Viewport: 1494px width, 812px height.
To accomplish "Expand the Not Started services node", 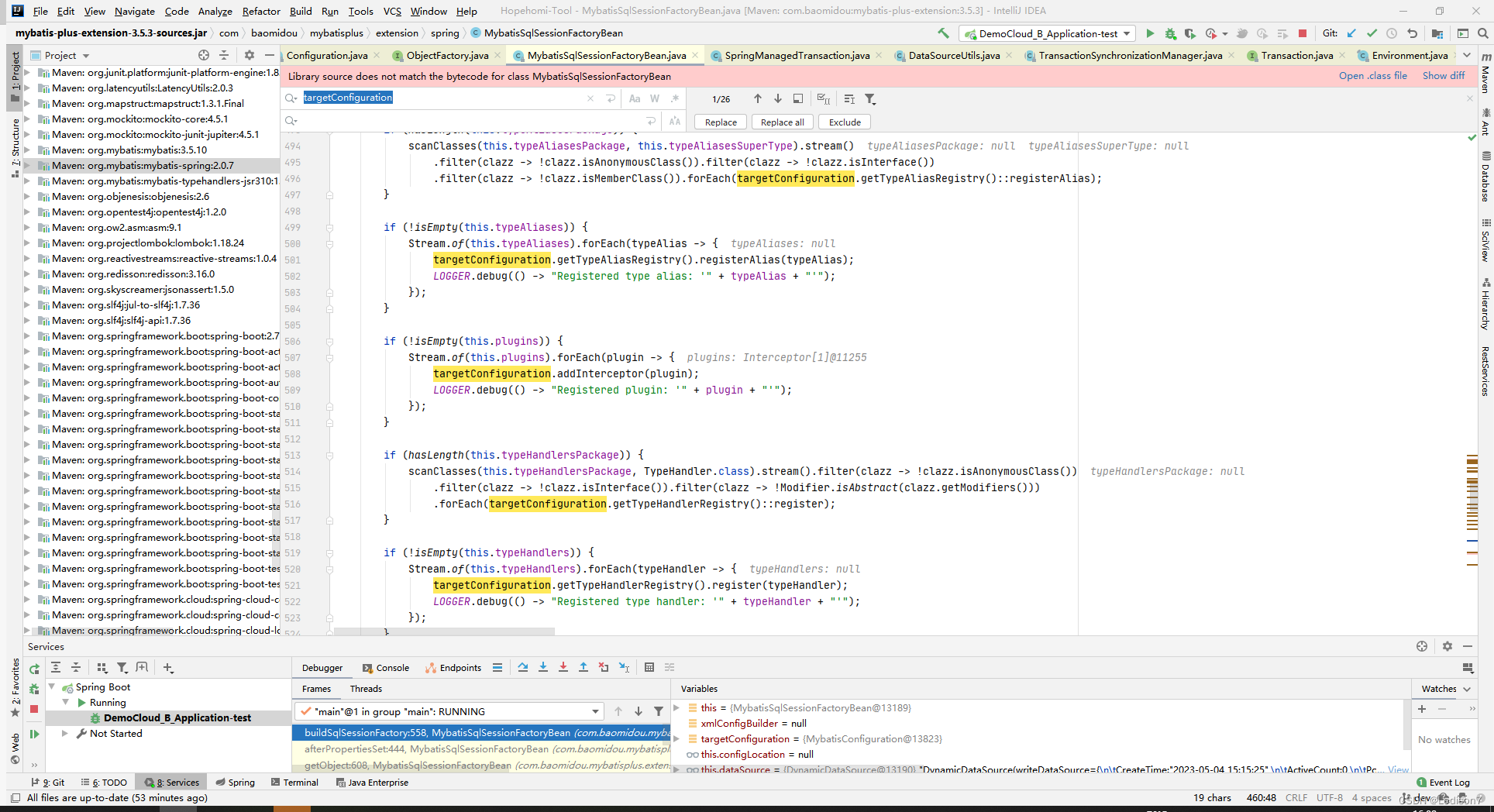I will 65,733.
